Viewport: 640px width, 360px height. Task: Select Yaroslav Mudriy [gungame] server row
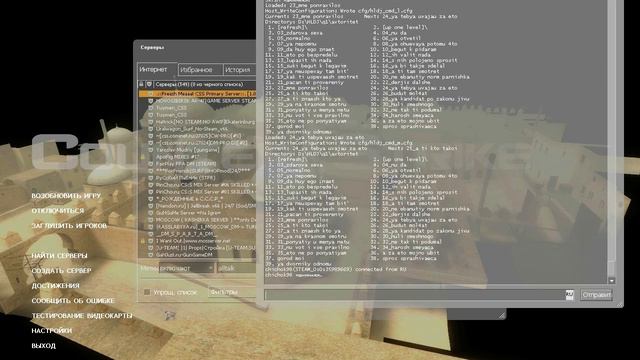pos(198,150)
